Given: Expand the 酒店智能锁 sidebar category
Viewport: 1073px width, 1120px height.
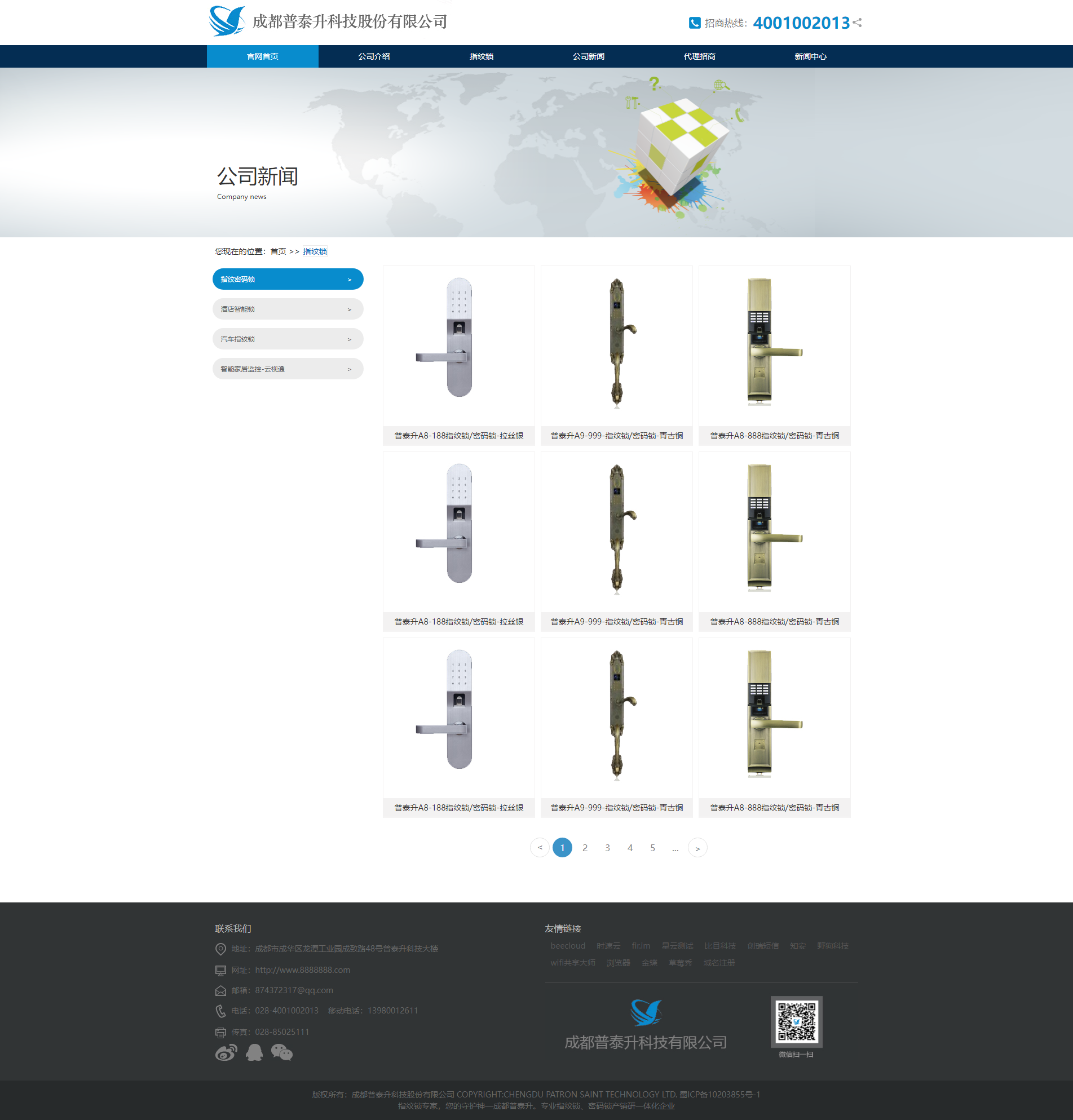Looking at the screenshot, I should coord(288,309).
